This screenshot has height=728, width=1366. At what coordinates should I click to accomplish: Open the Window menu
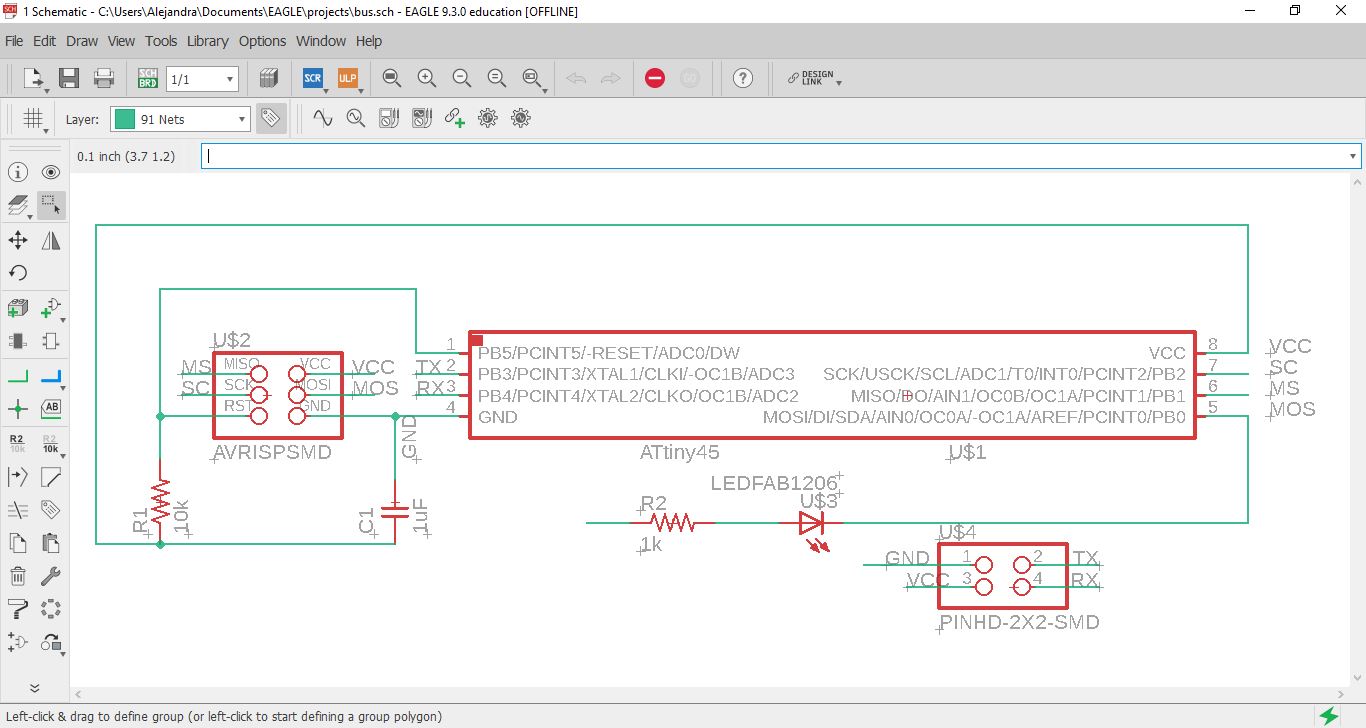321,41
